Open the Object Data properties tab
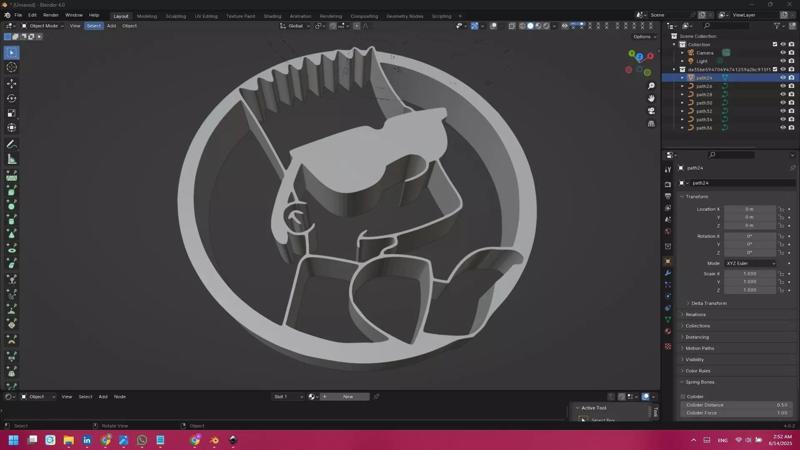The width and height of the screenshot is (800, 450). (x=668, y=320)
